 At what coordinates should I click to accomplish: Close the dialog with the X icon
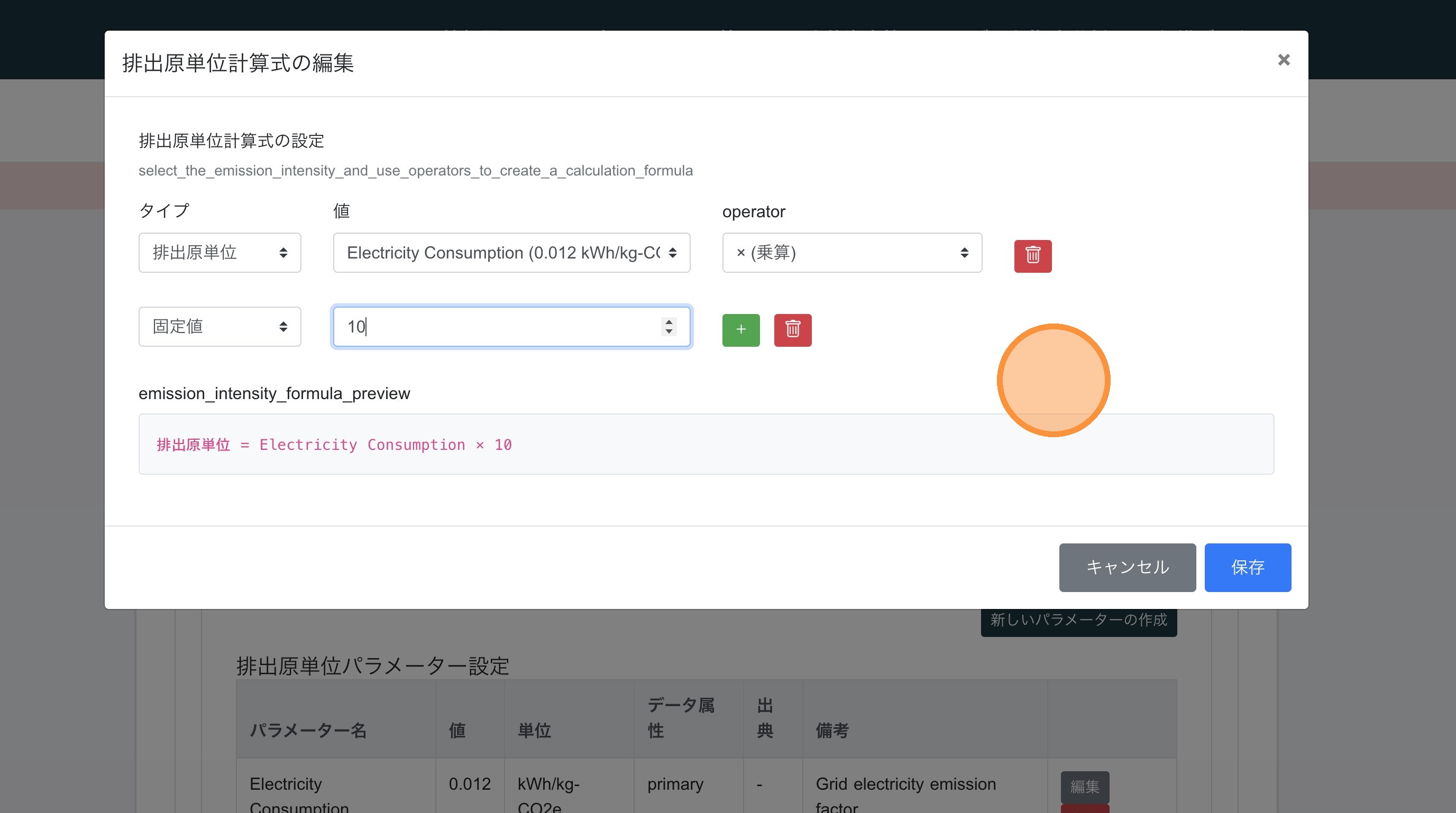click(x=1283, y=60)
